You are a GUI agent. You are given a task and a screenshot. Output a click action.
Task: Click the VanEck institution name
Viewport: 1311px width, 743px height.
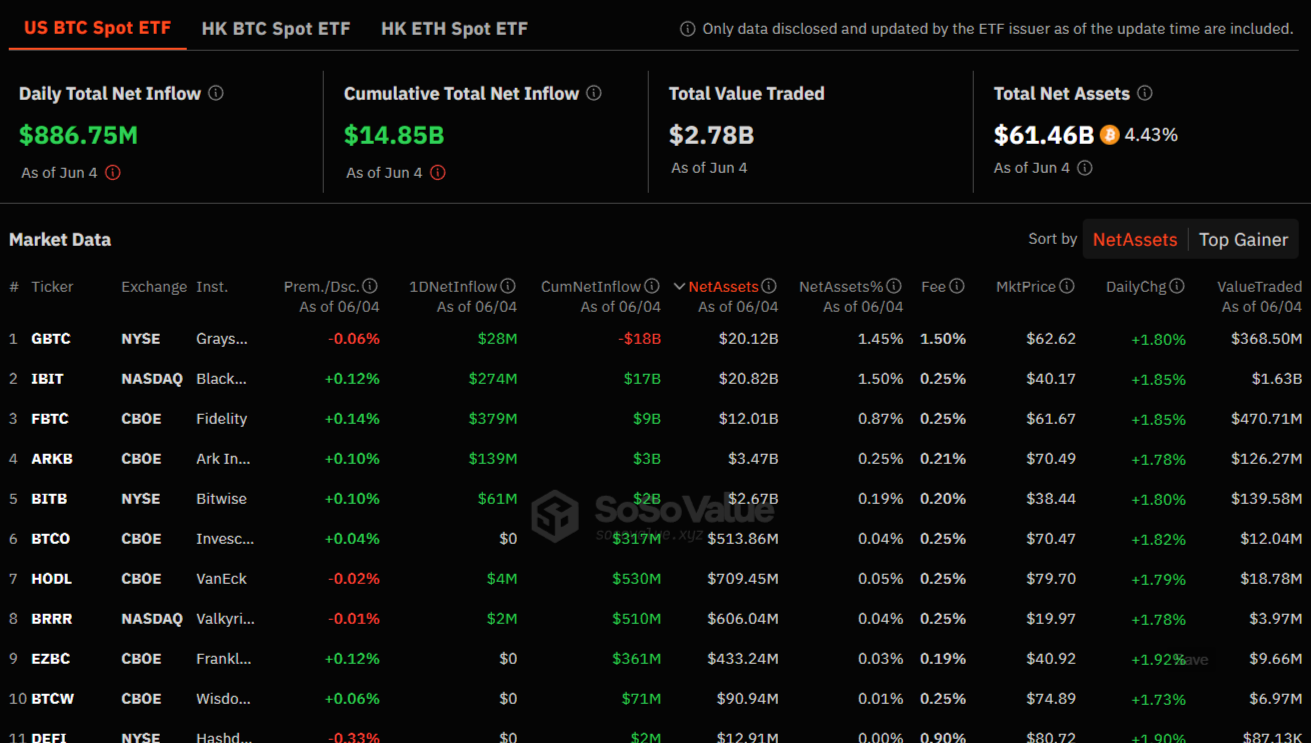pyautogui.click(x=221, y=579)
